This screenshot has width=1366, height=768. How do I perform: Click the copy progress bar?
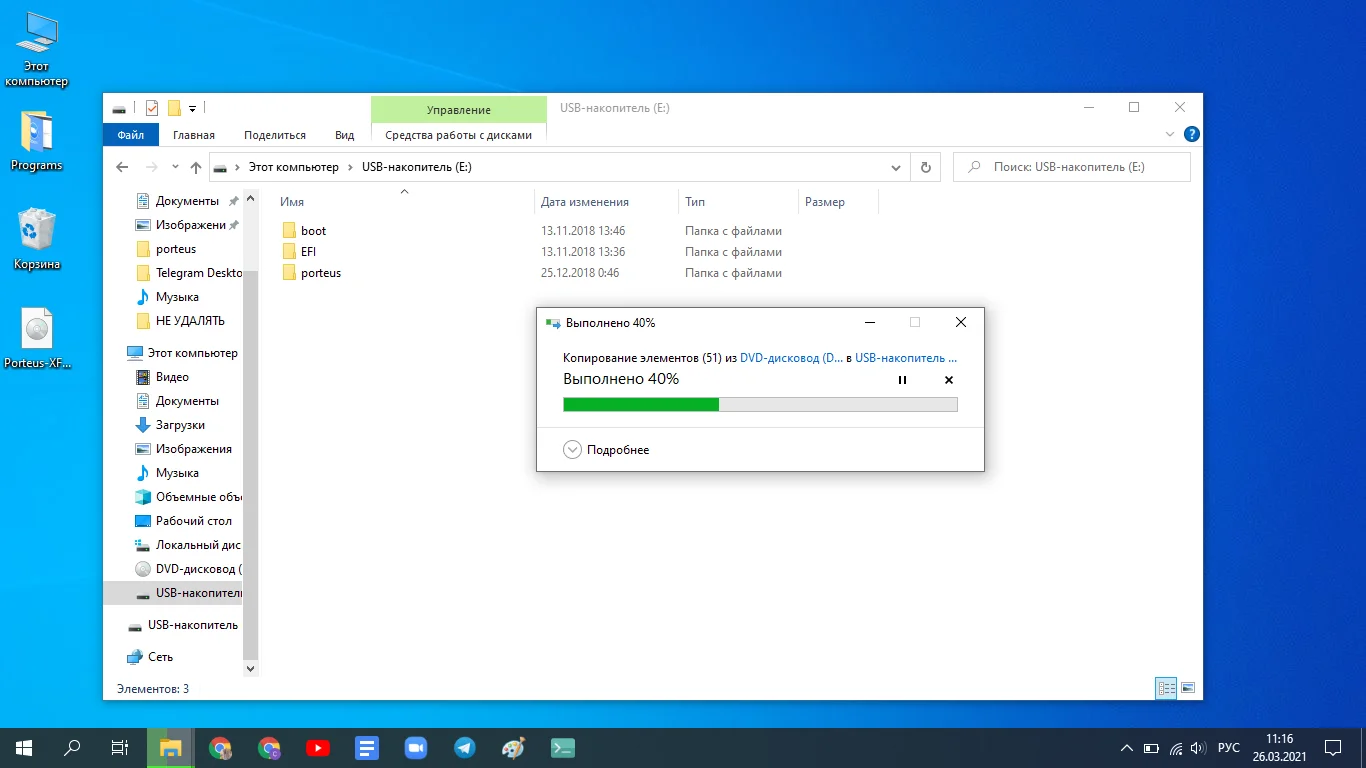click(x=760, y=404)
